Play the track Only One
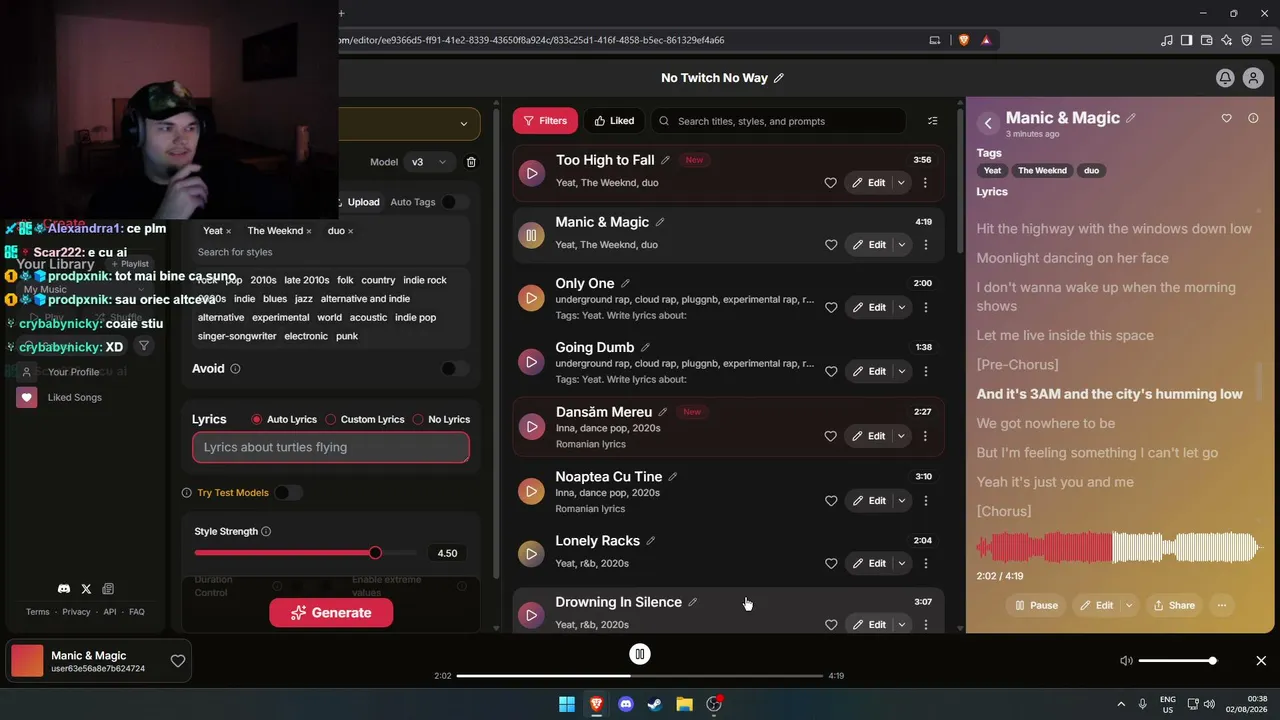 [x=531, y=298]
